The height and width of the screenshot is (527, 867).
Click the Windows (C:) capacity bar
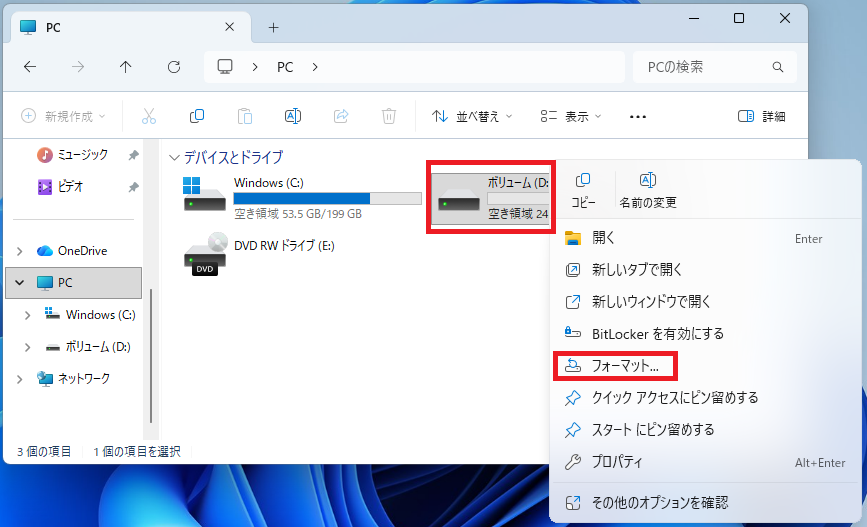point(327,199)
